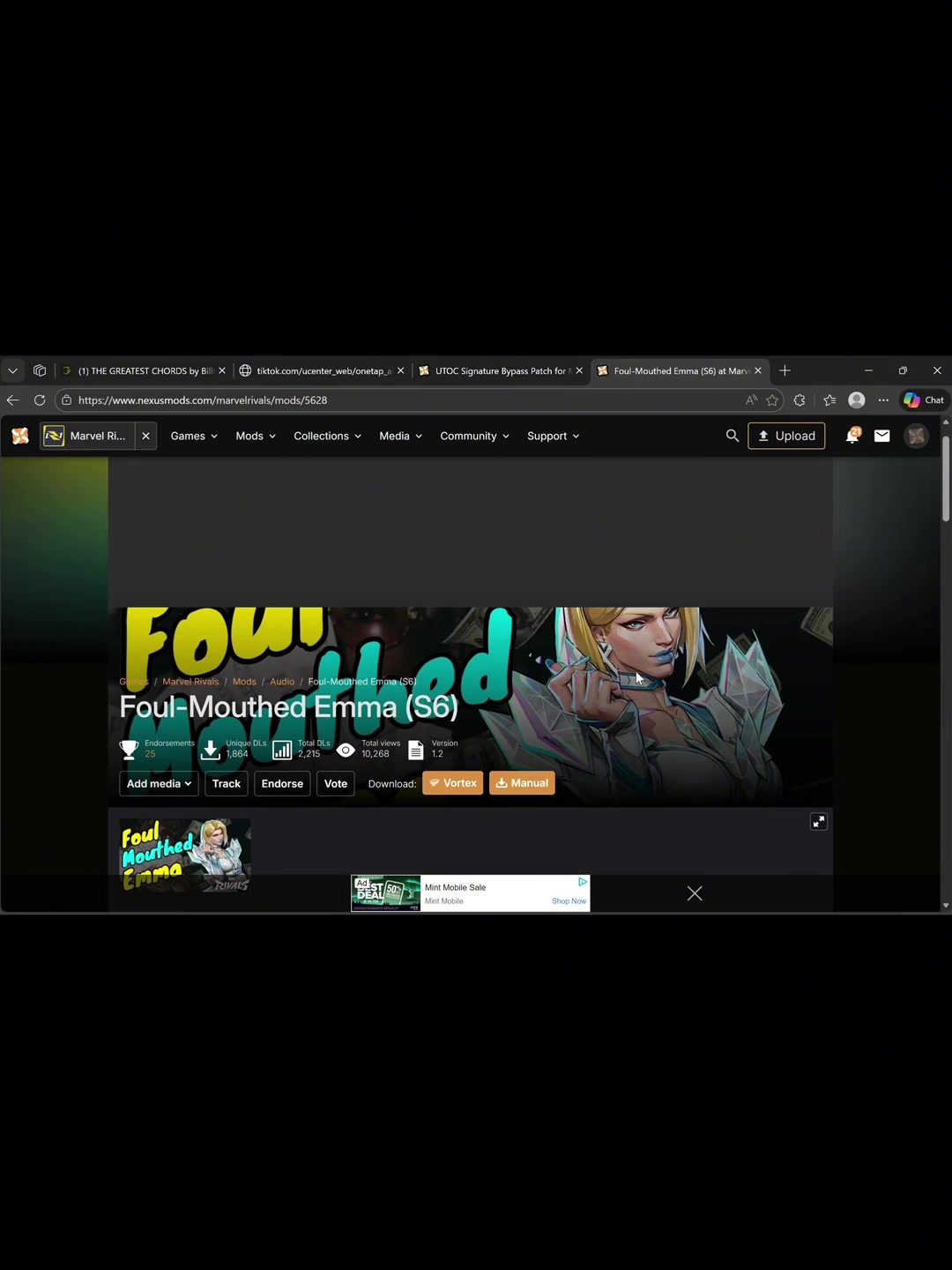Expand the Media menu
Viewport: 952px width, 1270px height.
point(401,437)
